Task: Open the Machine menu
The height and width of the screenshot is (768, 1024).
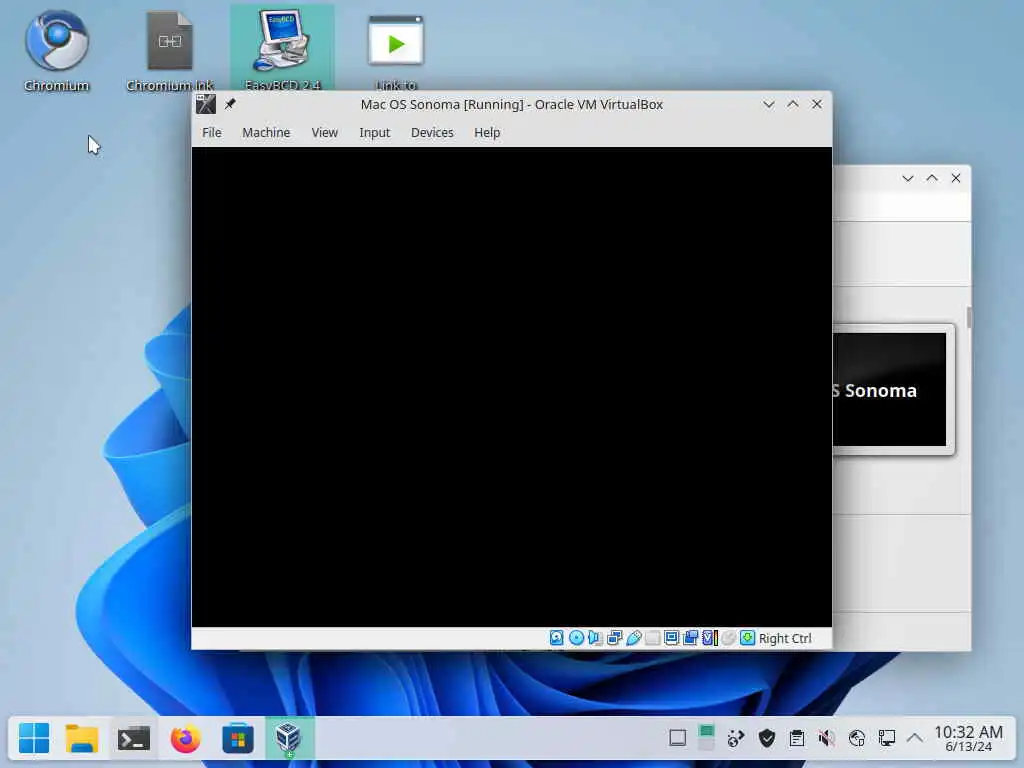Action: (266, 133)
